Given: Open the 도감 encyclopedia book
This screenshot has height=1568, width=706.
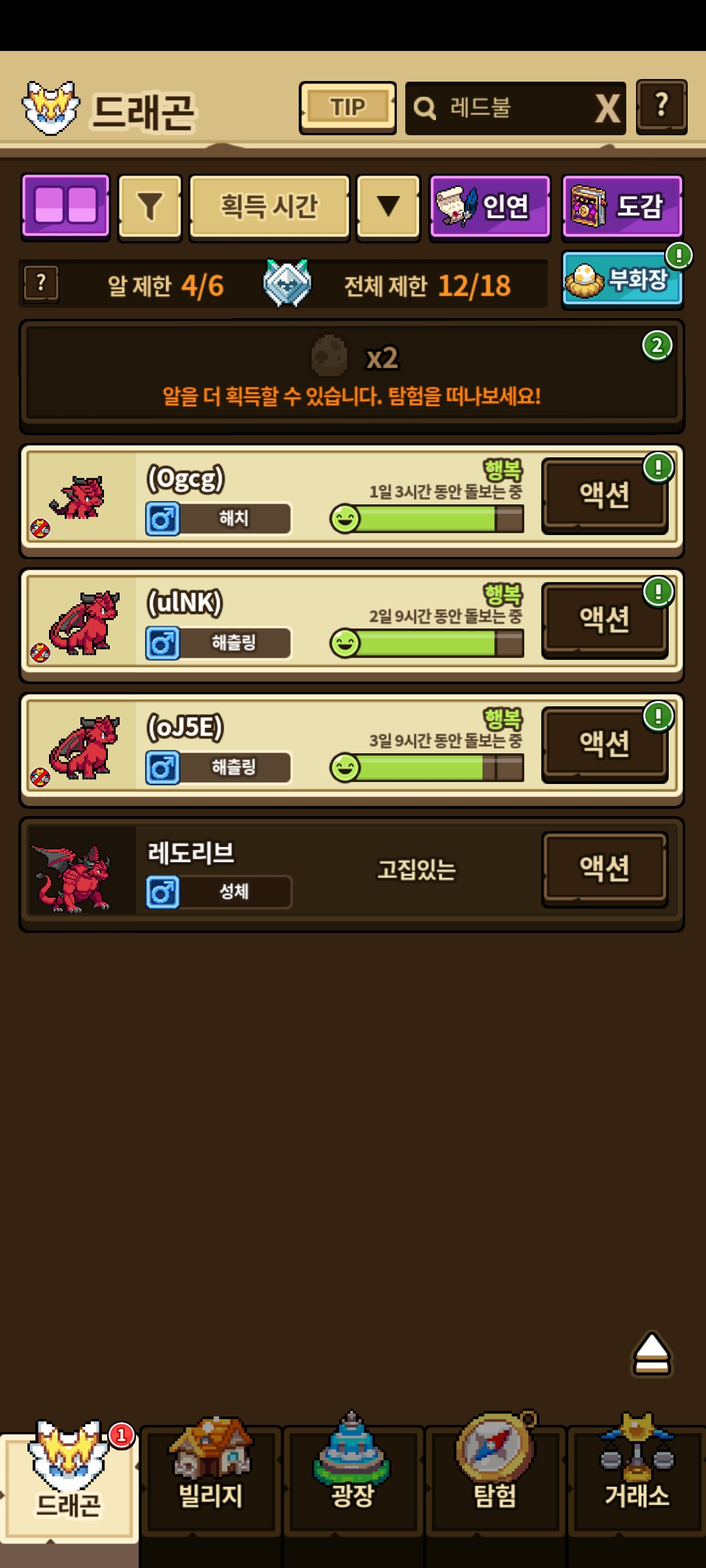Looking at the screenshot, I should [622, 206].
